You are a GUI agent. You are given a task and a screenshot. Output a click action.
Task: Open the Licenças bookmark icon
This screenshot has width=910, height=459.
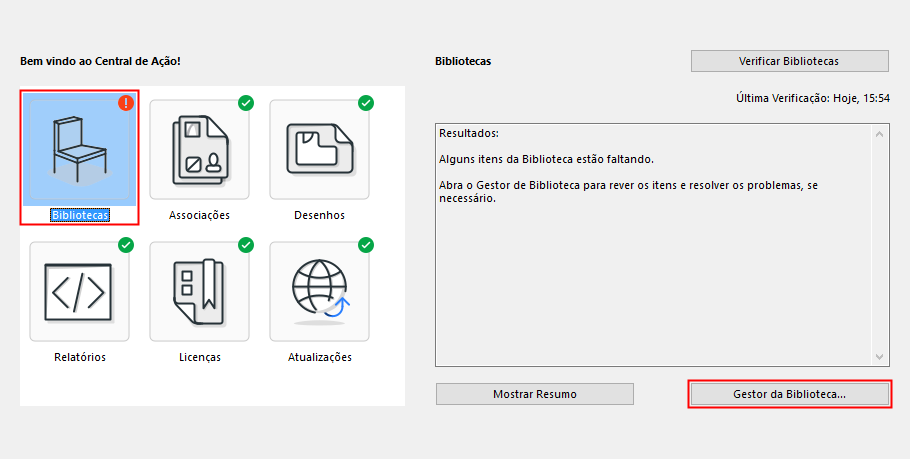(200, 291)
